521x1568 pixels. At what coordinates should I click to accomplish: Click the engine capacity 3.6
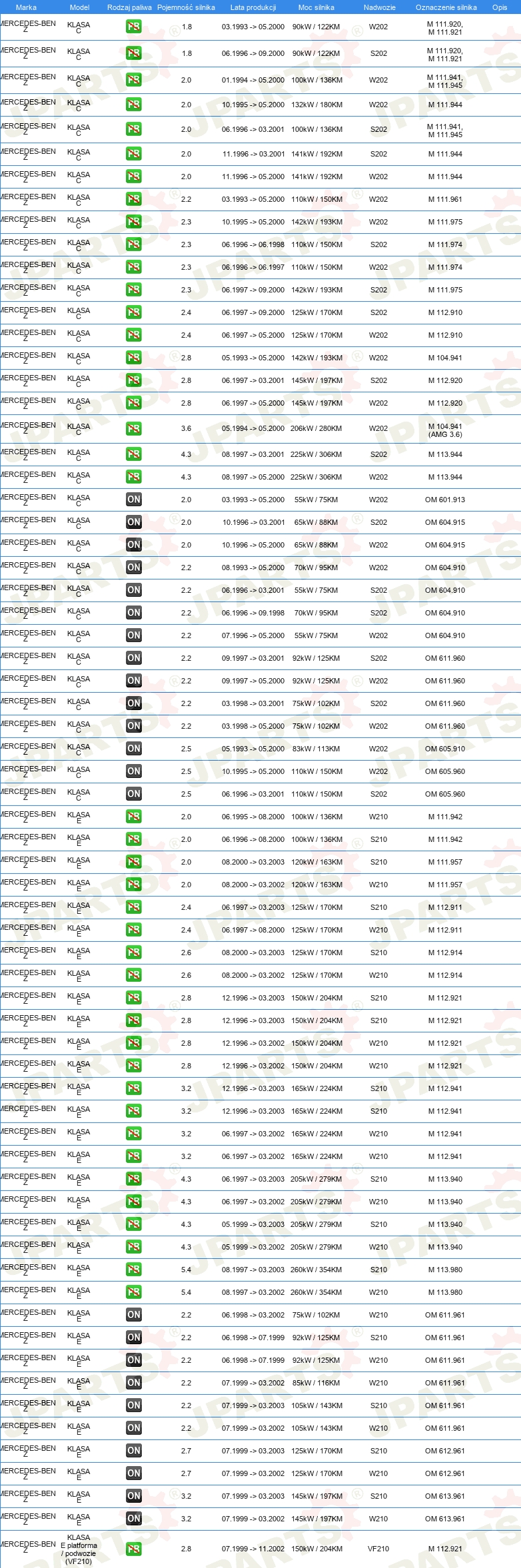186,429
